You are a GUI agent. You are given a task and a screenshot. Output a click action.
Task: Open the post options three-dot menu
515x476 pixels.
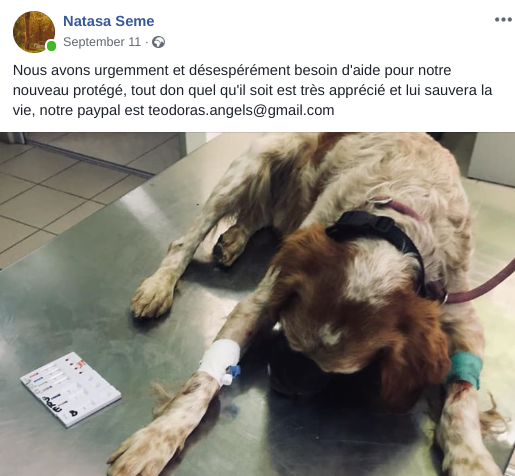(503, 20)
